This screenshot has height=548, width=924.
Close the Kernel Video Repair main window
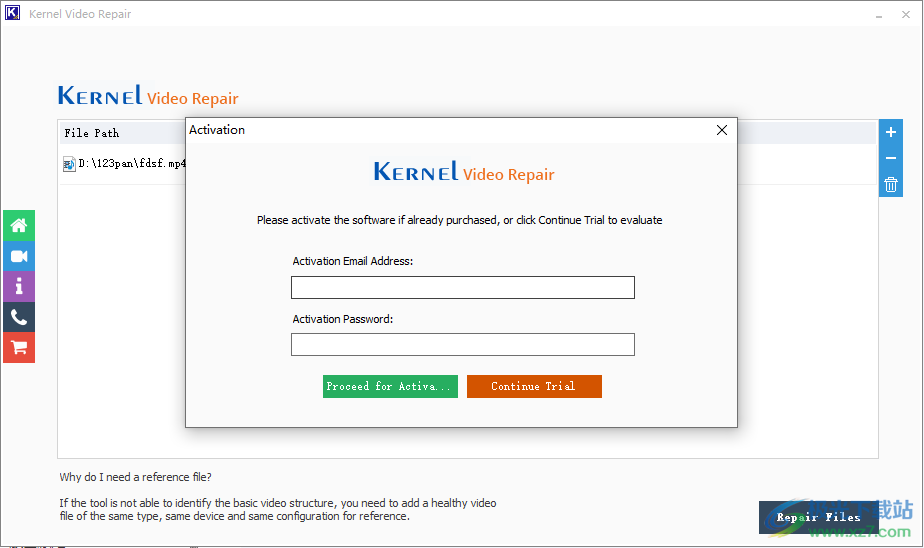(906, 14)
